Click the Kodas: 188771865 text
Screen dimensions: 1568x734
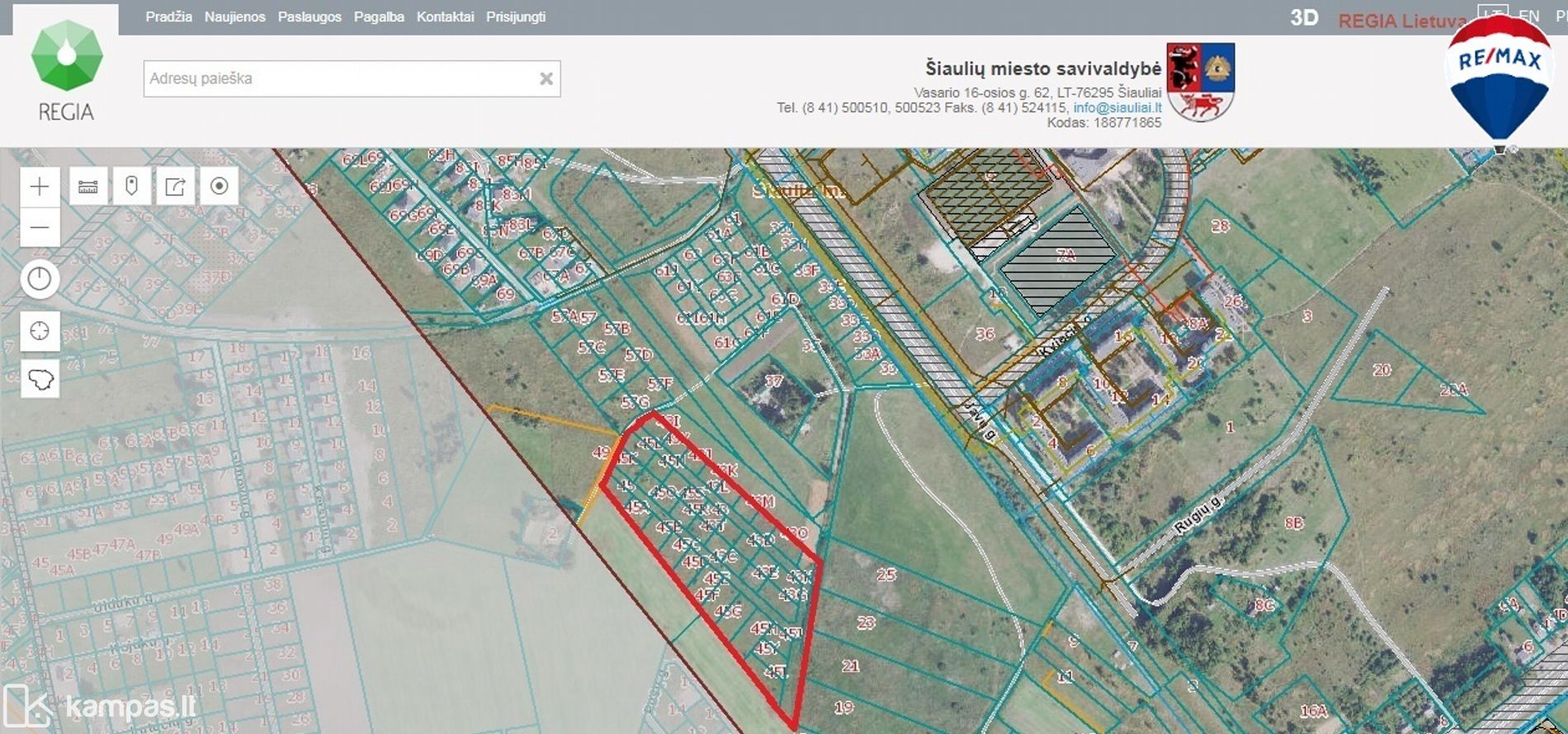(1104, 122)
